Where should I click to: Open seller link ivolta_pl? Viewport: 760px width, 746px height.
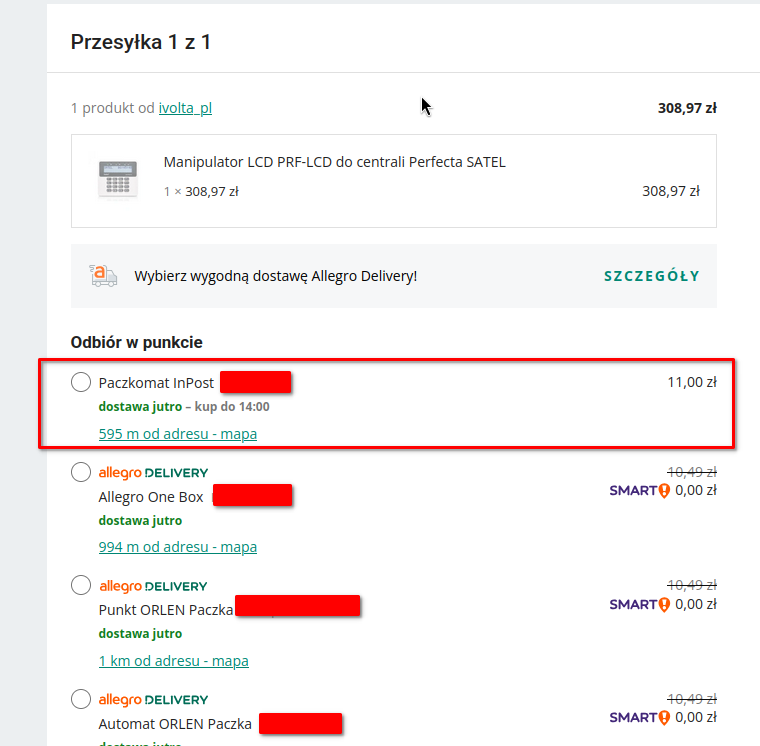tap(185, 108)
